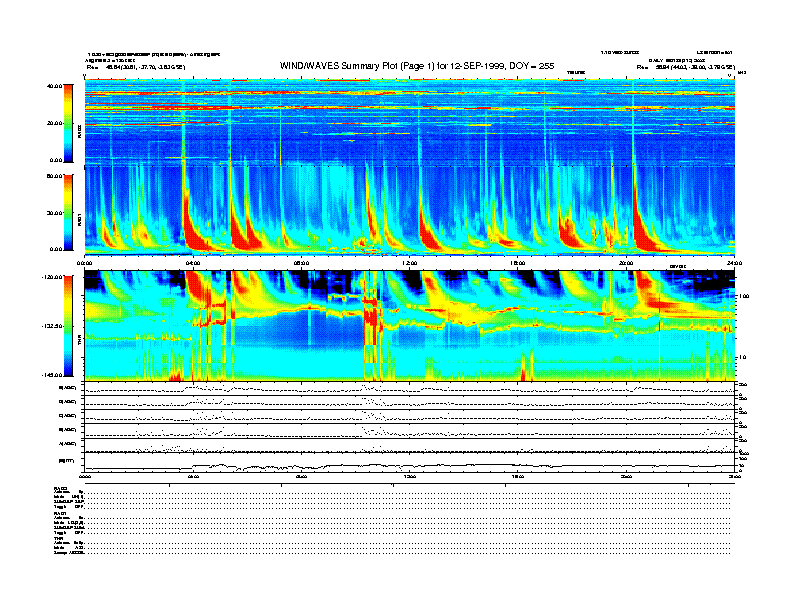Click the vertical TNR axis label beside spectrogram
792x612 pixels.
coord(79,342)
